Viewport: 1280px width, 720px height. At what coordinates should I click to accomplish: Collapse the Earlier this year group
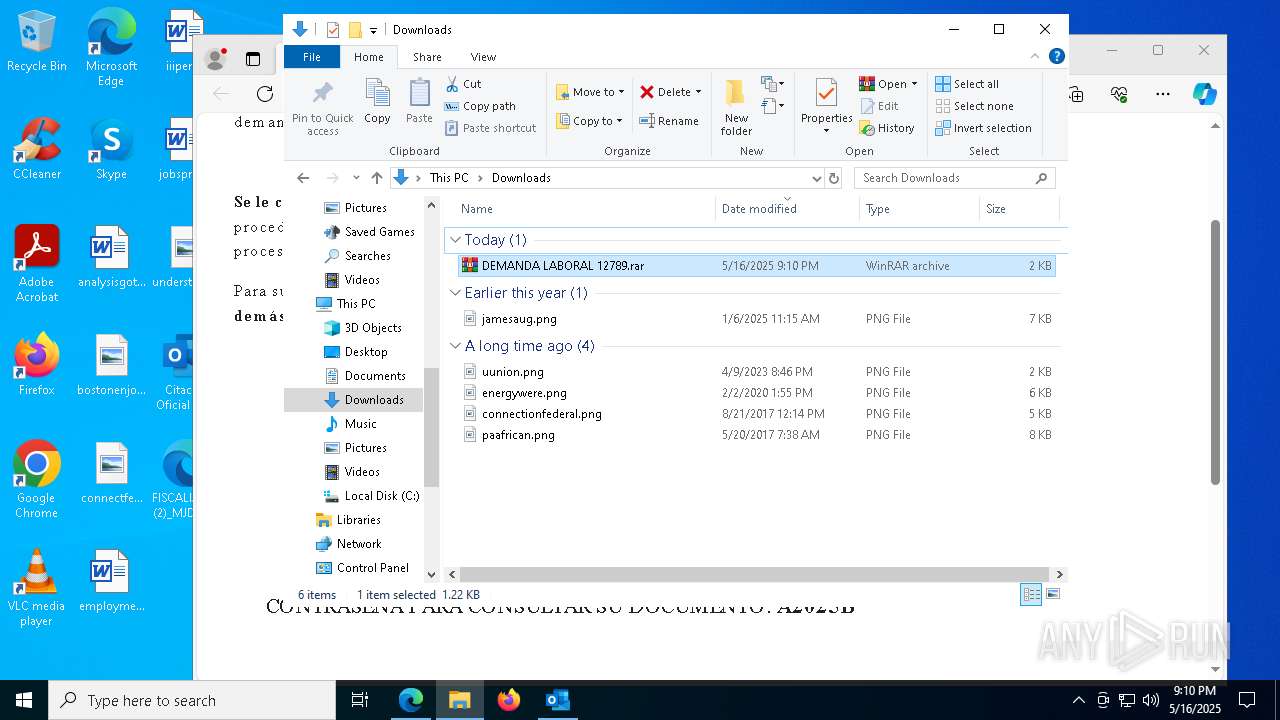tap(456, 293)
